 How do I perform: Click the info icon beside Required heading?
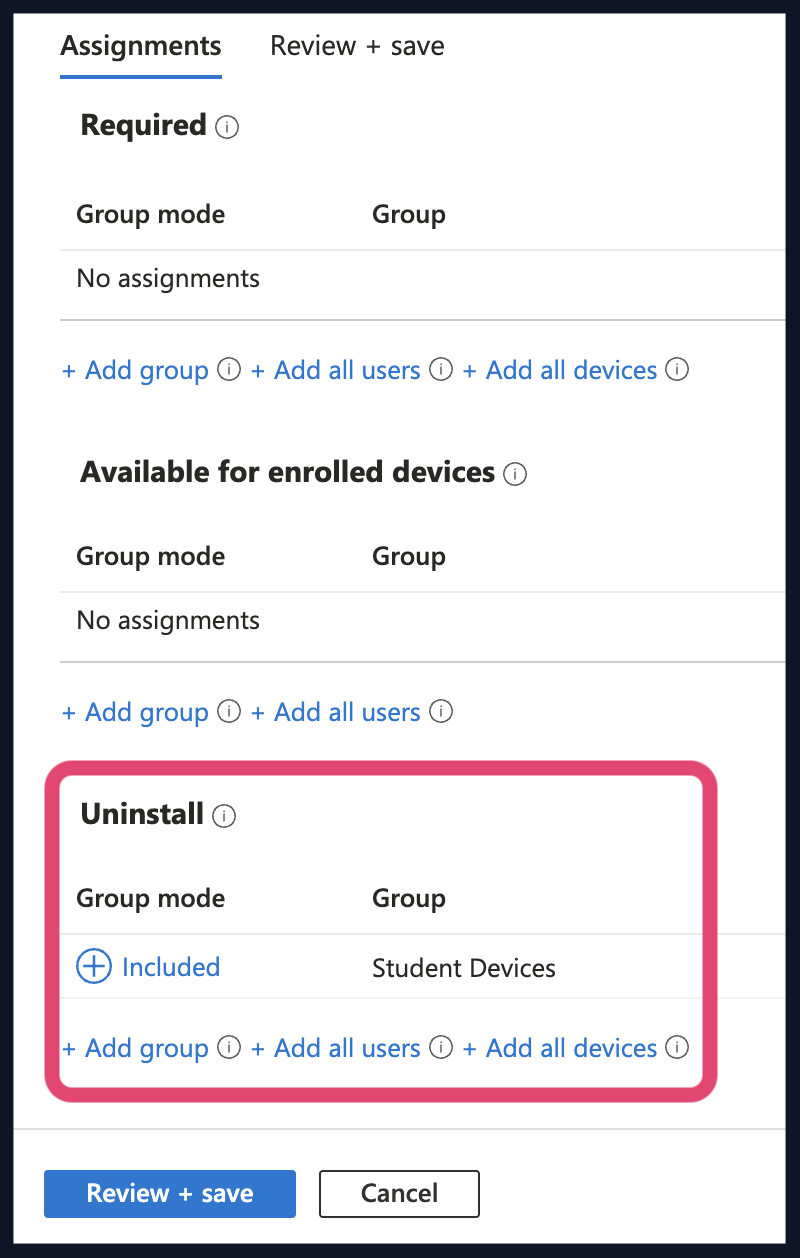click(x=227, y=128)
